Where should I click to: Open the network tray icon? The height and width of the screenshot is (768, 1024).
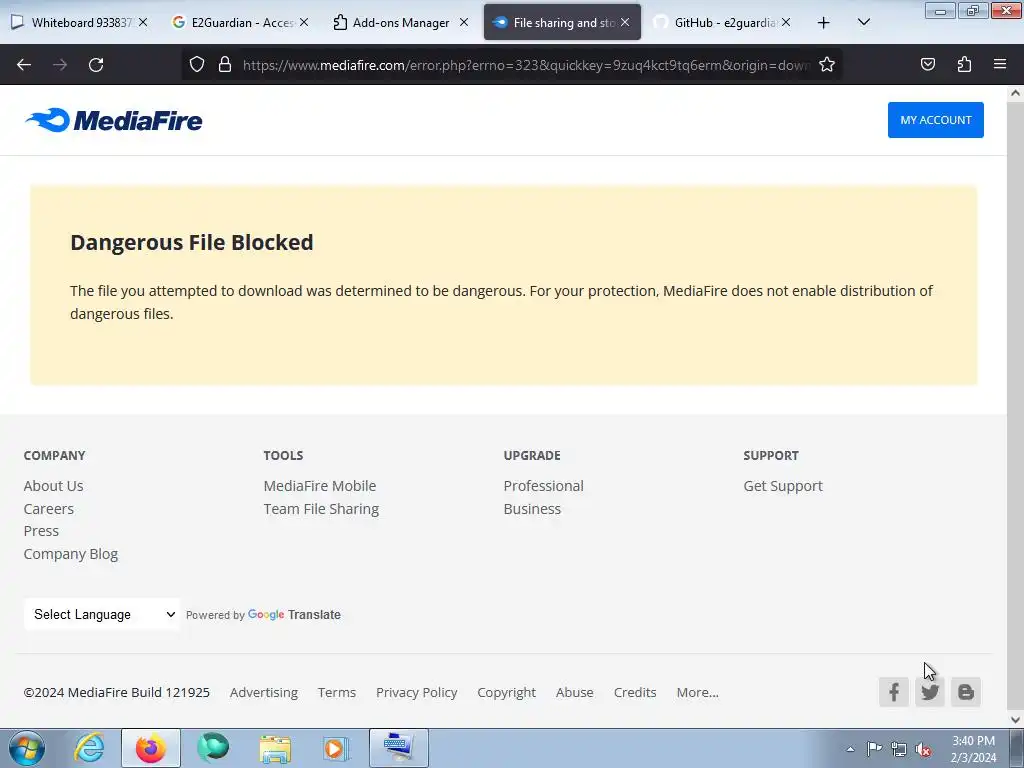tap(899, 749)
